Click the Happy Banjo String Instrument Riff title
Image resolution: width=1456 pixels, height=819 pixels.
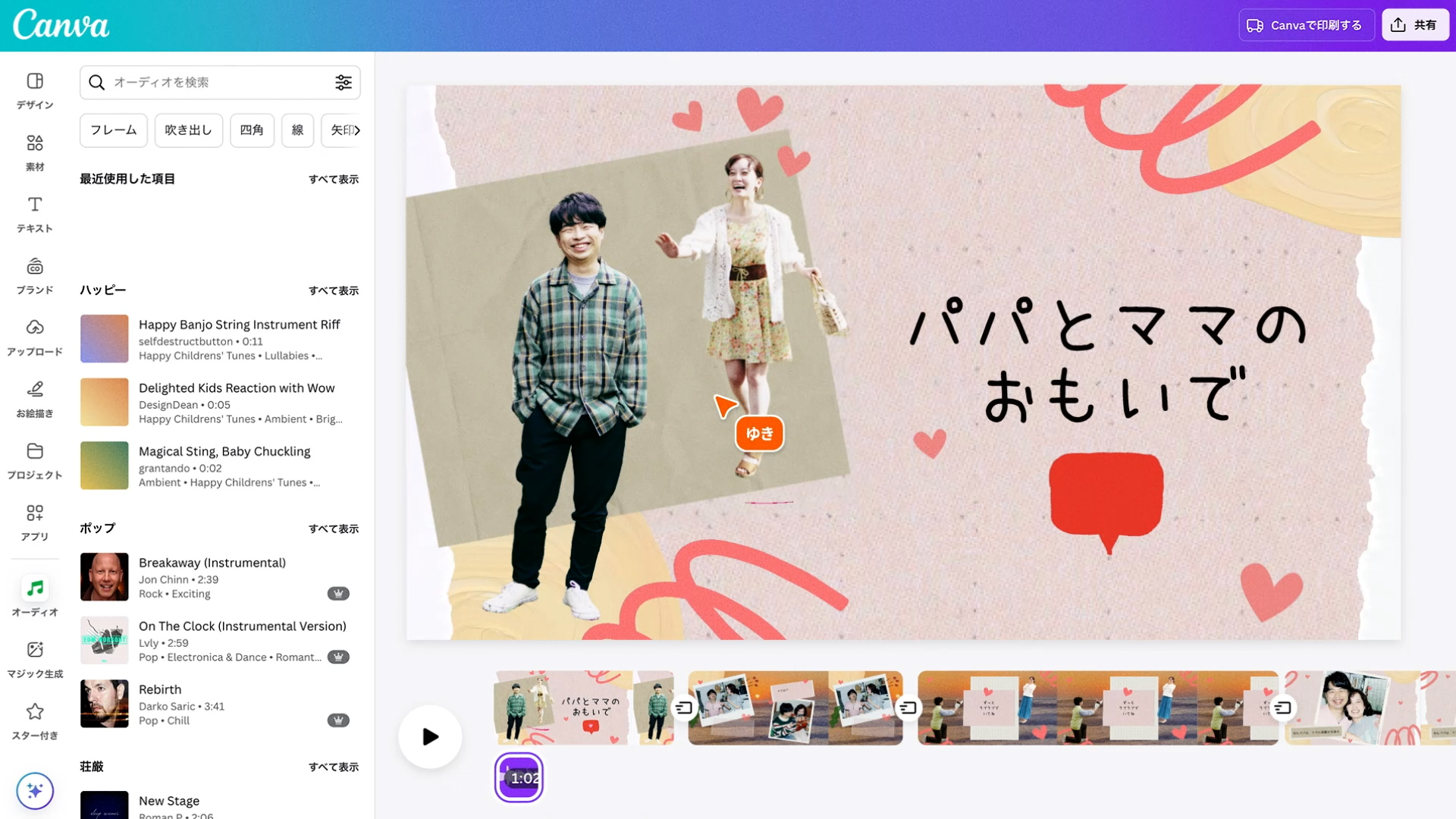(x=239, y=325)
